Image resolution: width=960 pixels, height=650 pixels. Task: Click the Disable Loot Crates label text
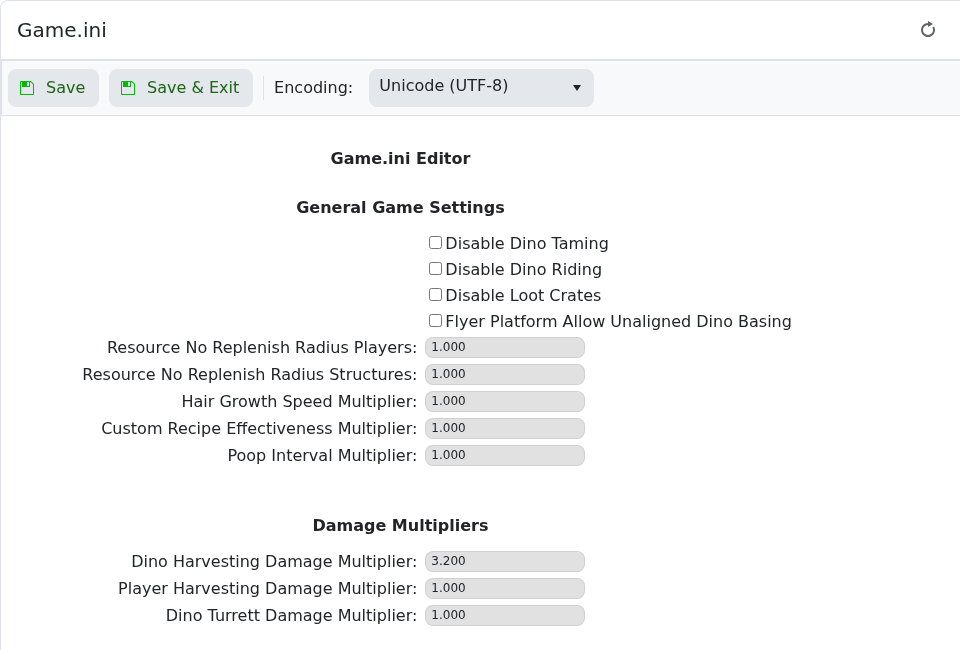523,296
